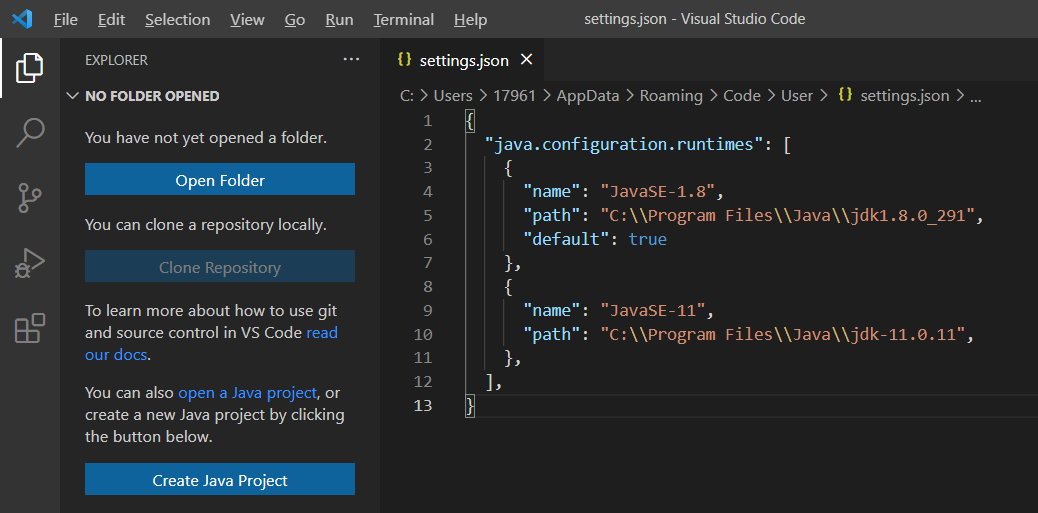Screen dimensions: 1038x513
Task: Open the Search view in activity bar
Action: (x=30, y=132)
